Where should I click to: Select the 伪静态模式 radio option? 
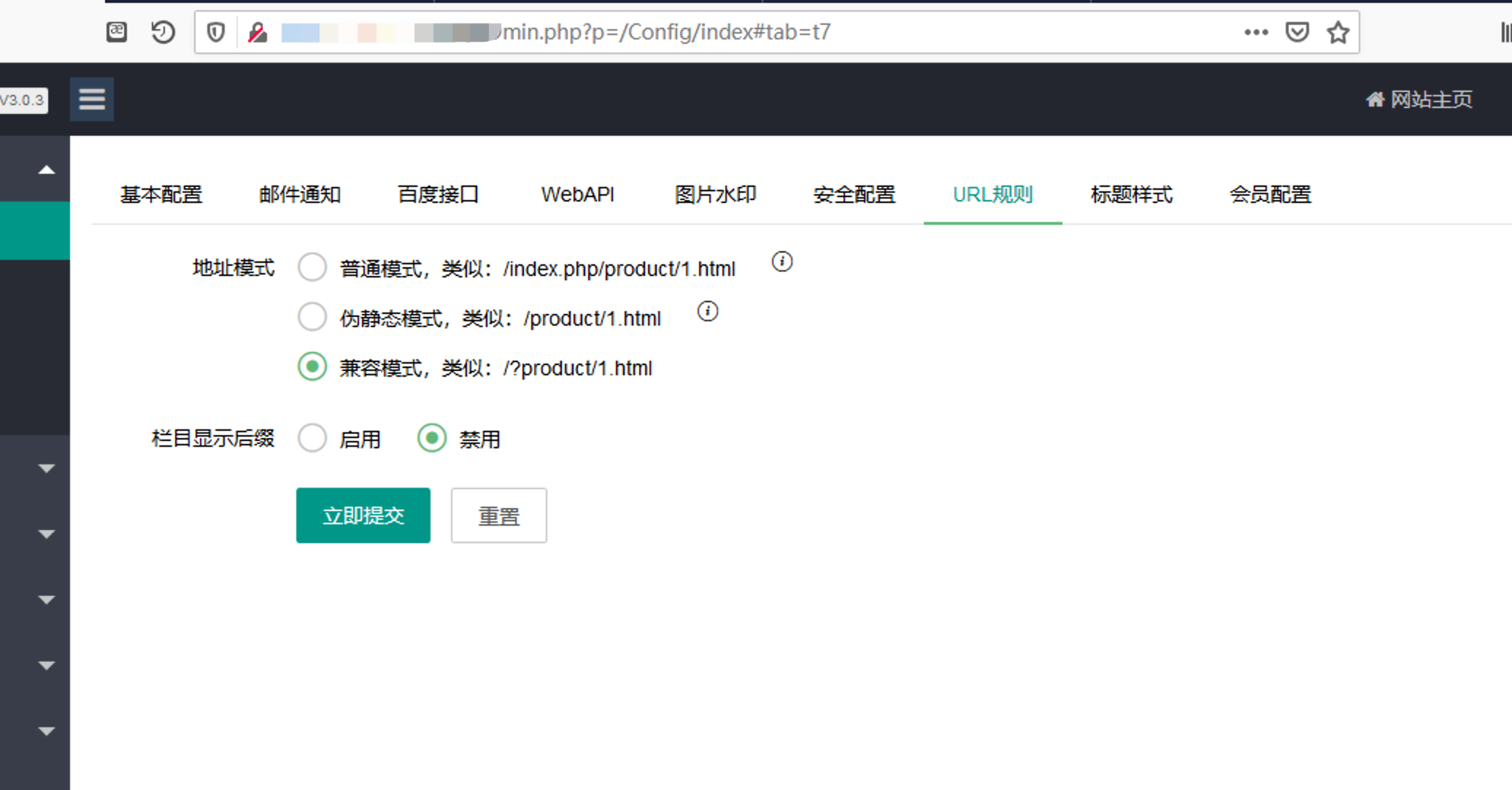(x=312, y=317)
